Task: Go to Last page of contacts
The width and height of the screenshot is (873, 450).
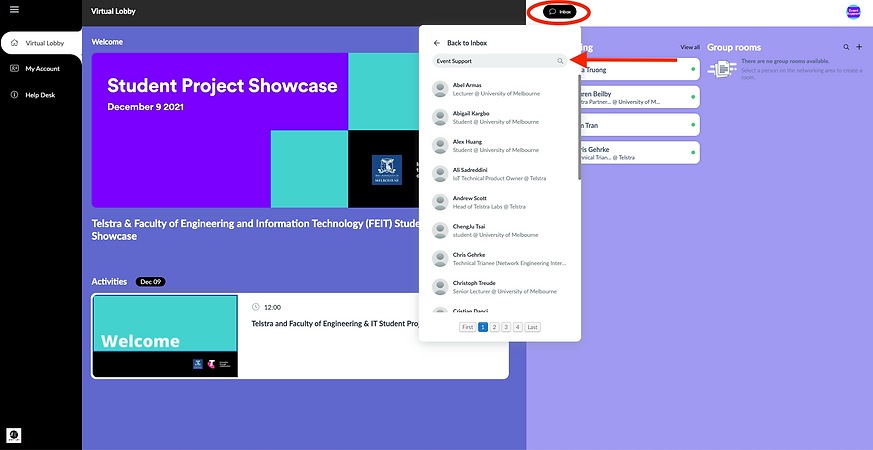Action: point(532,327)
